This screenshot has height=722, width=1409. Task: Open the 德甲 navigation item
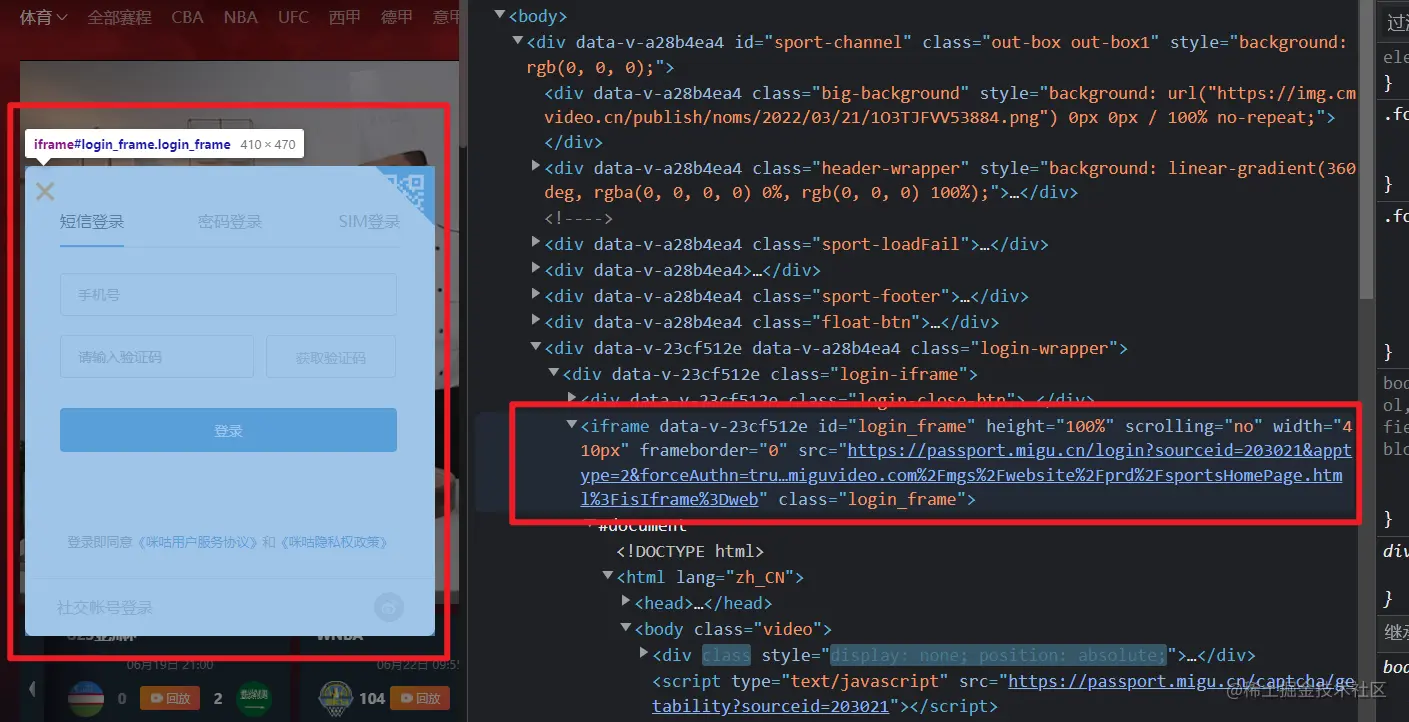pos(397,17)
